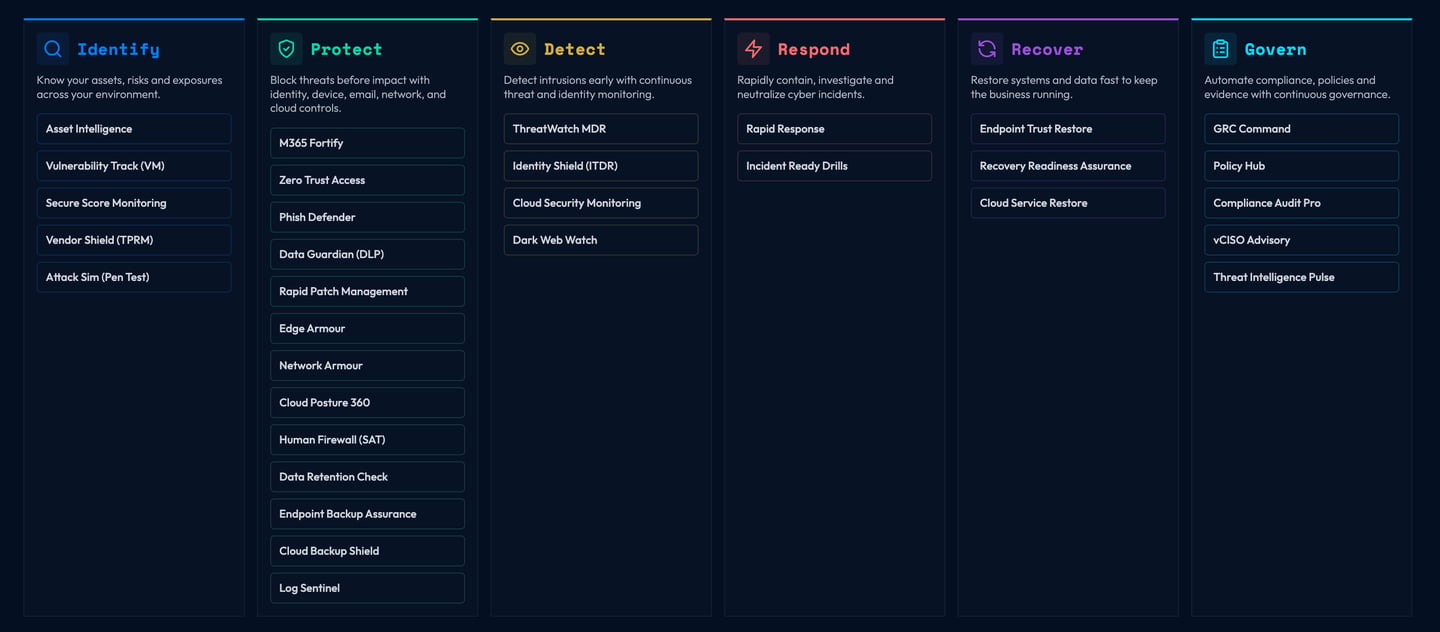Select Policy Hub
The height and width of the screenshot is (632, 1440).
(1301, 166)
